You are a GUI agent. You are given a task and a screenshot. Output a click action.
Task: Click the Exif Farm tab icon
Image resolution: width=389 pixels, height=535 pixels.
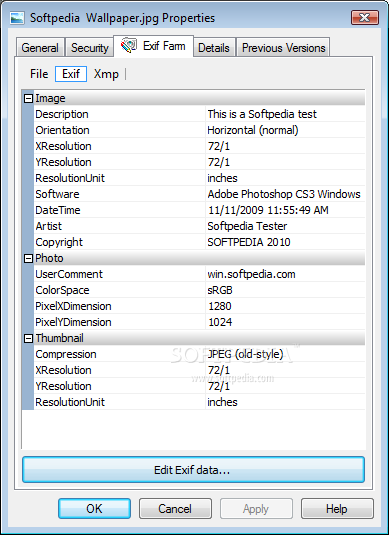click(129, 46)
